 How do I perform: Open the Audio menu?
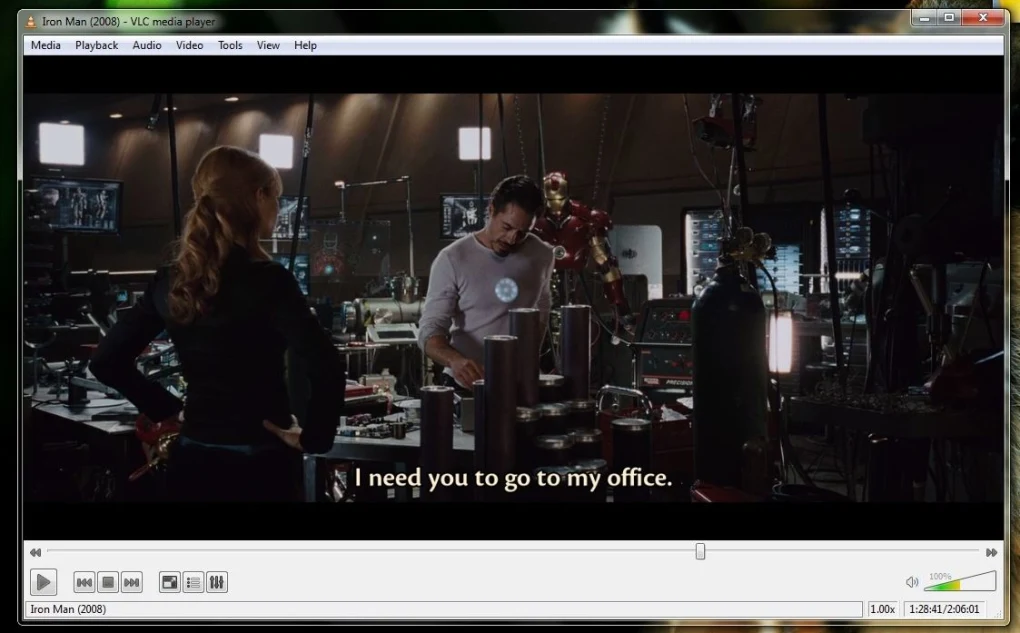[x=147, y=45]
